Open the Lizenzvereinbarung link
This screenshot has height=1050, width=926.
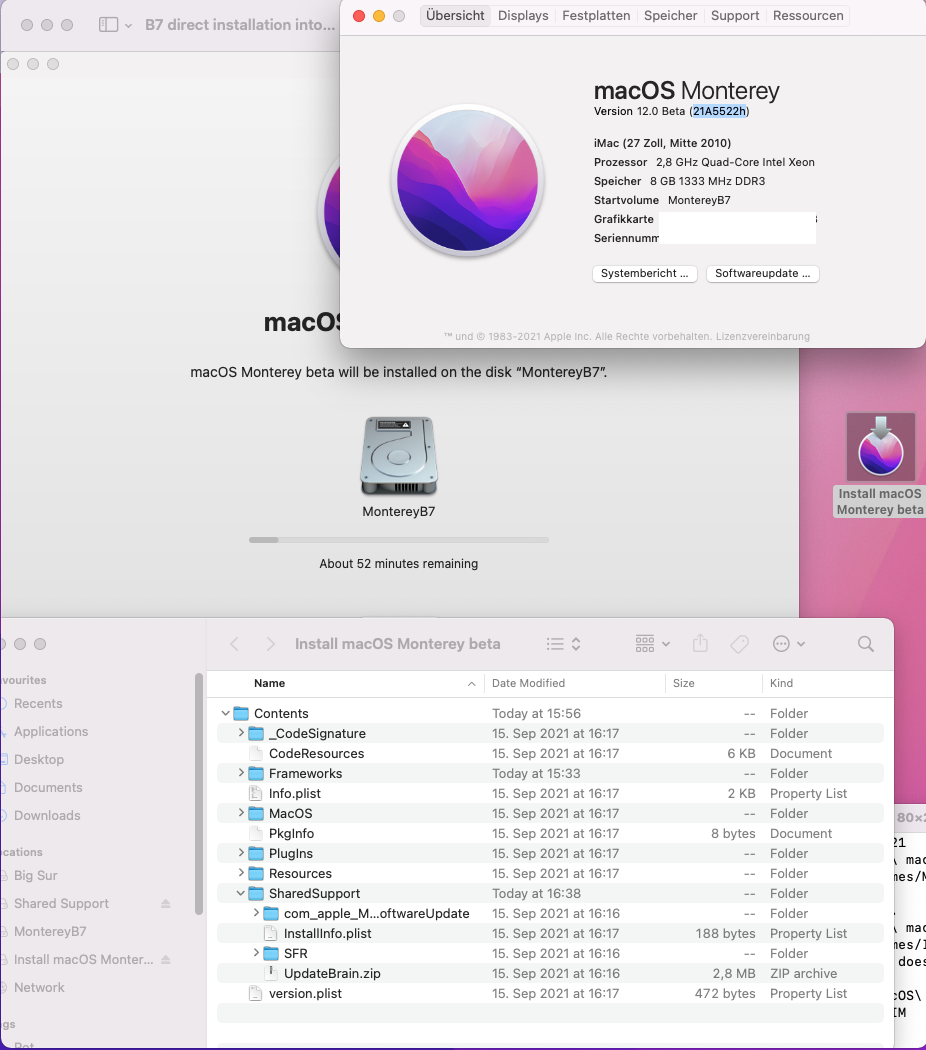tap(763, 336)
